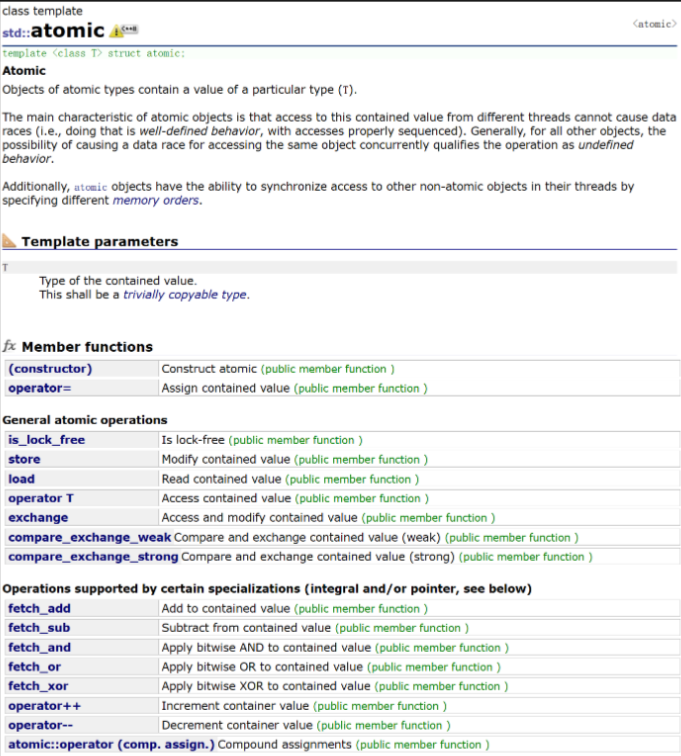Open the compare_exchange_strong link
This screenshot has width=681, height=756.
[93, 556]
